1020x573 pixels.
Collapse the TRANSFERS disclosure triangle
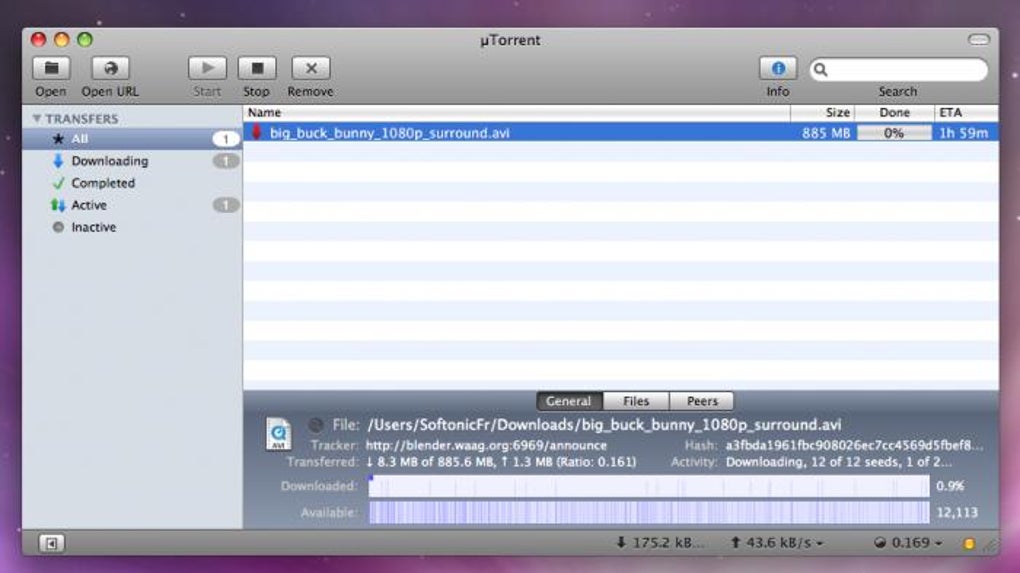36,118
